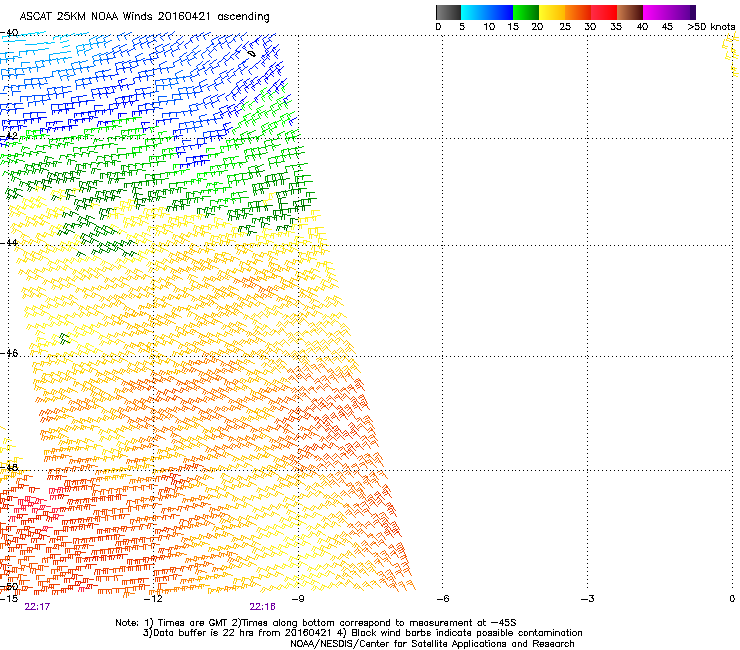Click the brown 35-40 knots color segment
Screen dimensions: 740x650
click(630, 12)
